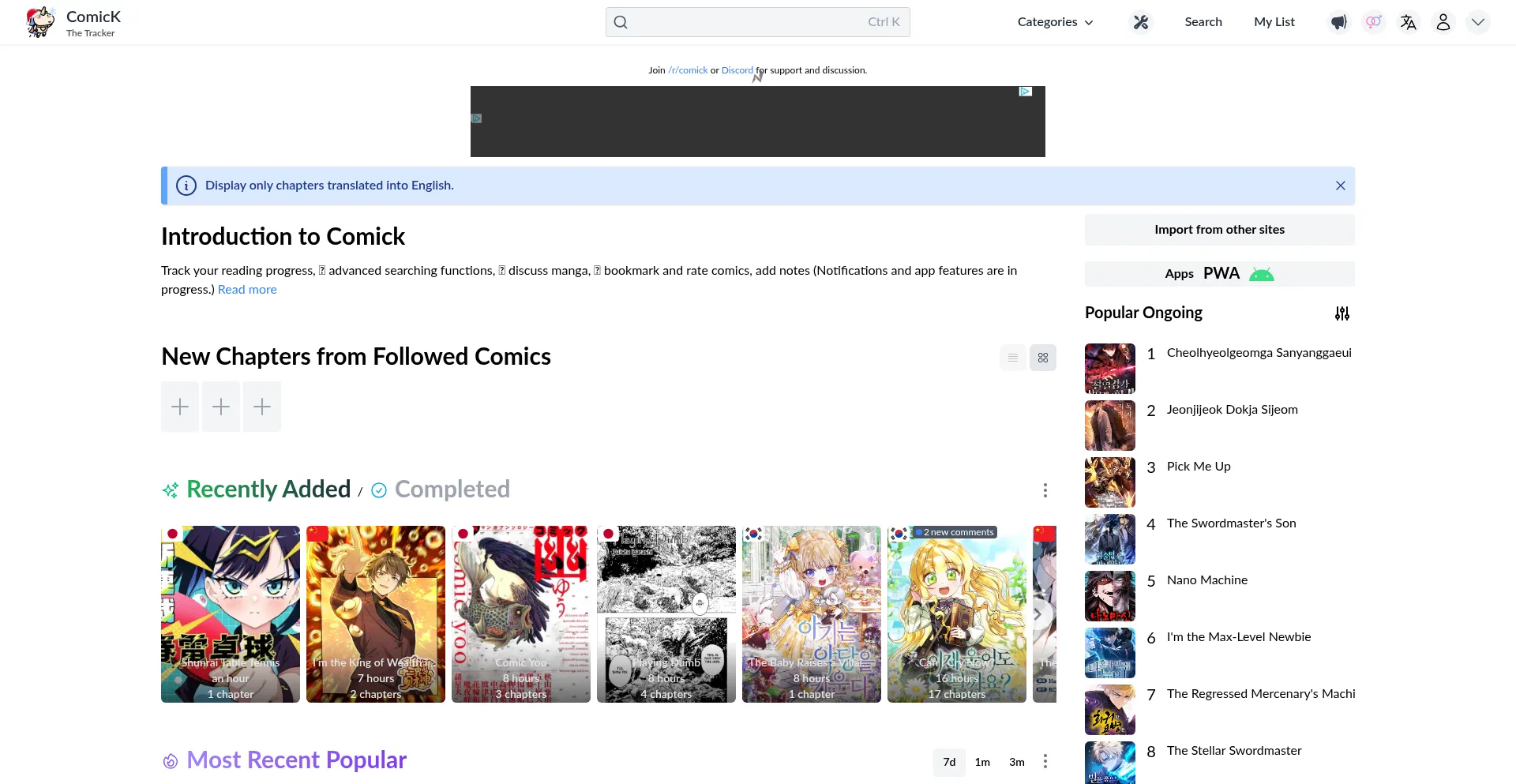Screen dimensions: 1516x784
Task: Switch followed comics to list view
Action: click(x=1013, y=358)
